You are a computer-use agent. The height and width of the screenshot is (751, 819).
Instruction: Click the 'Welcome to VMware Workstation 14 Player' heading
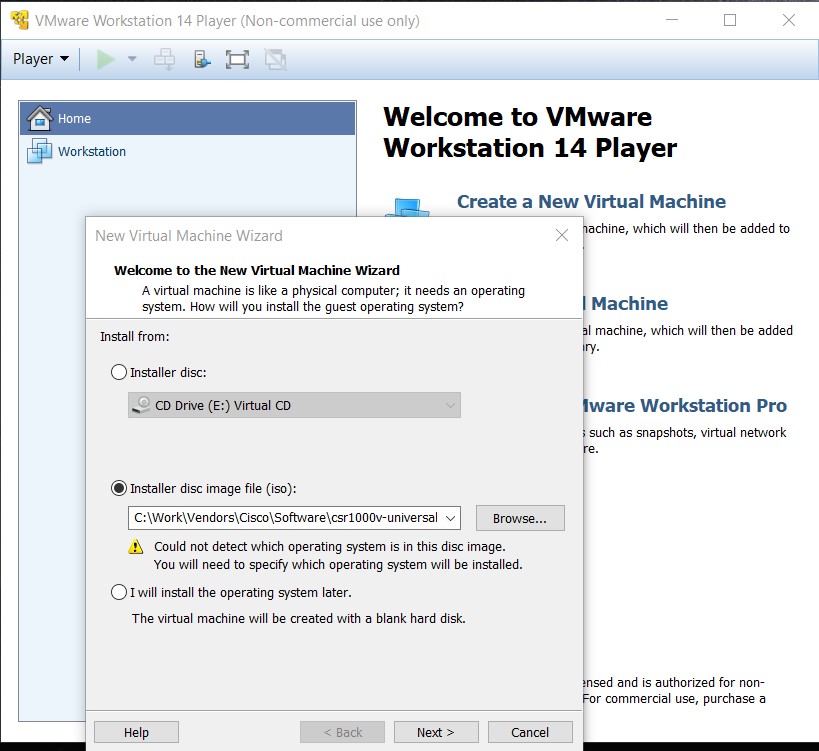tap(530, 132)
